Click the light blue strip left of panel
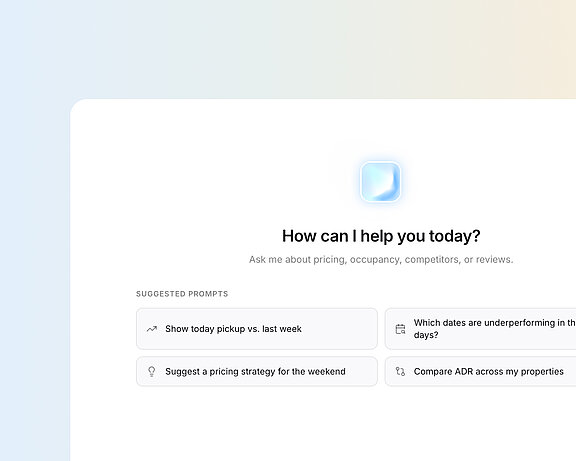The image size is (576, 461). tap(35, 279)
